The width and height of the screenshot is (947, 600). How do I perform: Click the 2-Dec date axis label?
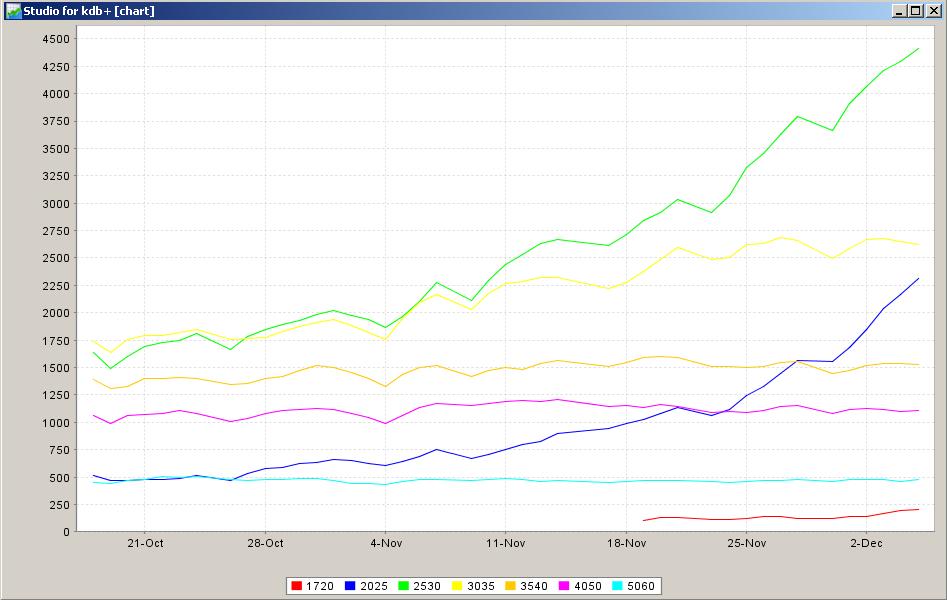coord(866,543)
